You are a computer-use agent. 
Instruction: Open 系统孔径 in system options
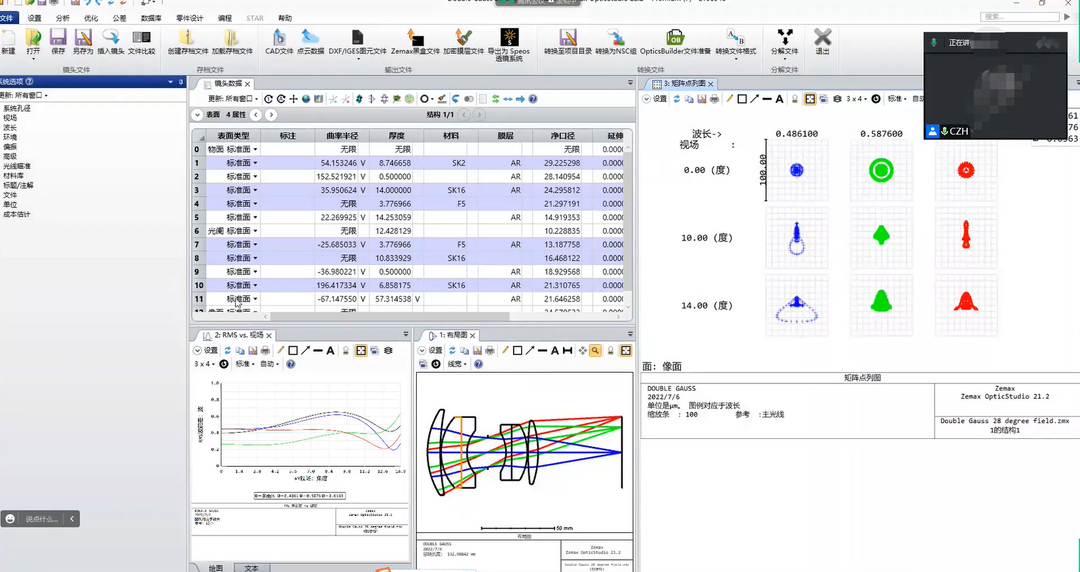pos(17,108)
